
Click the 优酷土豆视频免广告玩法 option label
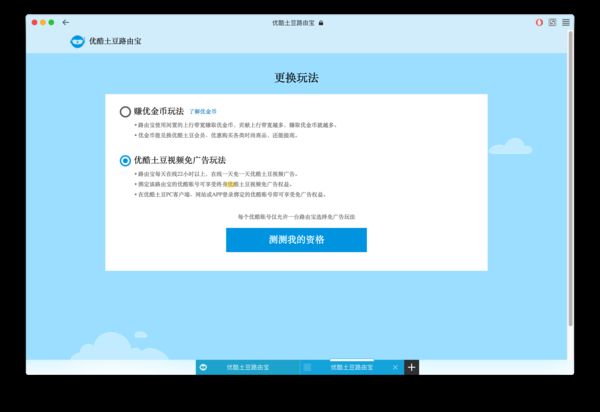[x=180, y=160]
